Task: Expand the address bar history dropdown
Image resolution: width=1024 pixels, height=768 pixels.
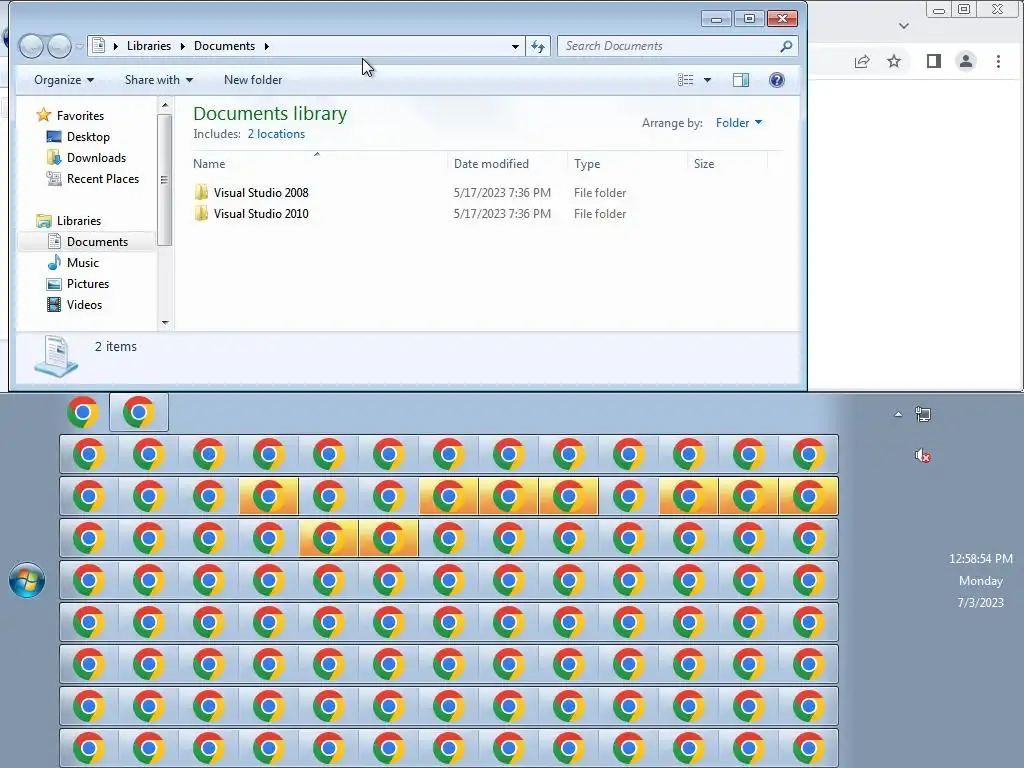Action: point(515,46)
